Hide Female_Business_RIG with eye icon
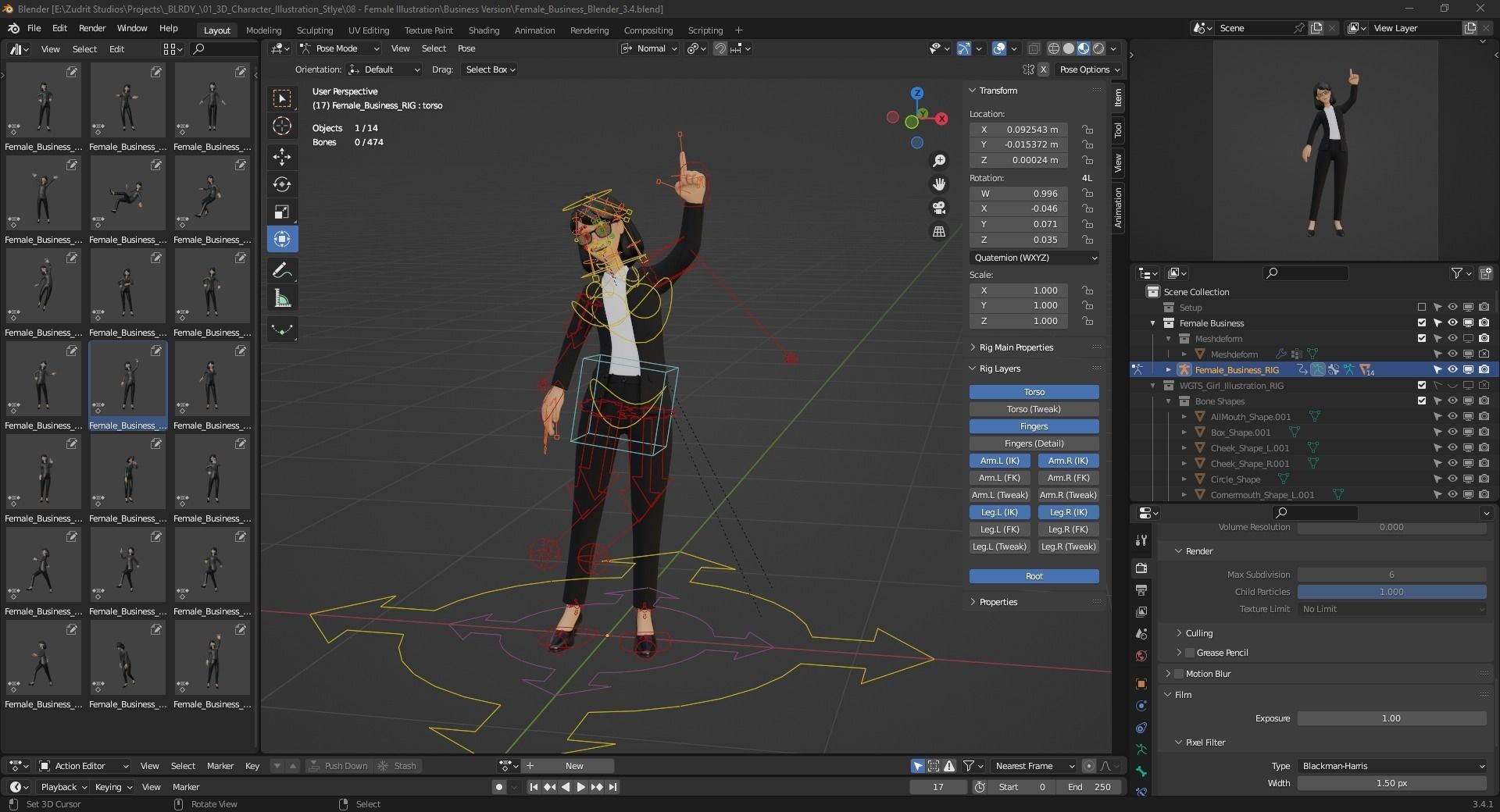1500x812 pixels. [x=1452, y=370]
